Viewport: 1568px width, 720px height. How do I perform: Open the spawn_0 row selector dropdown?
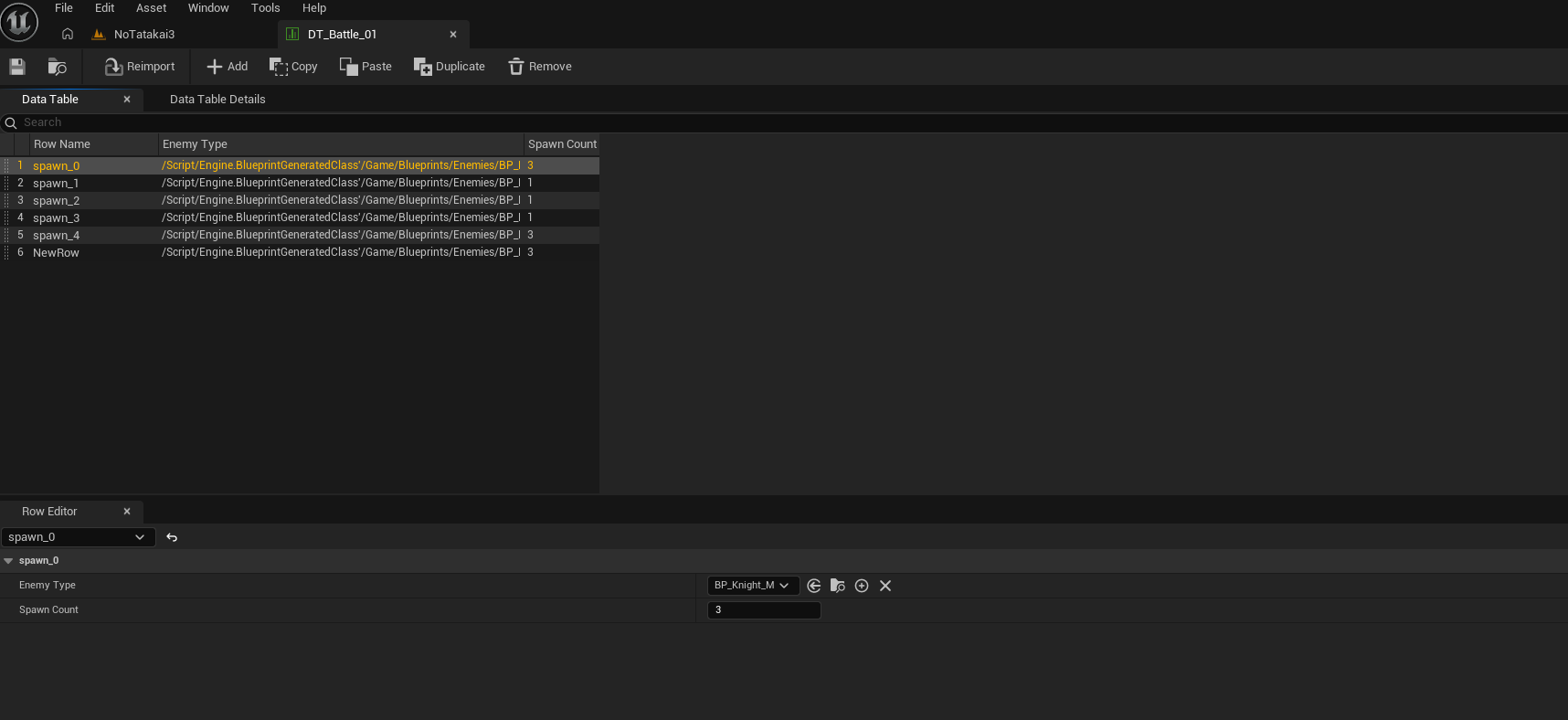(78, 537)
